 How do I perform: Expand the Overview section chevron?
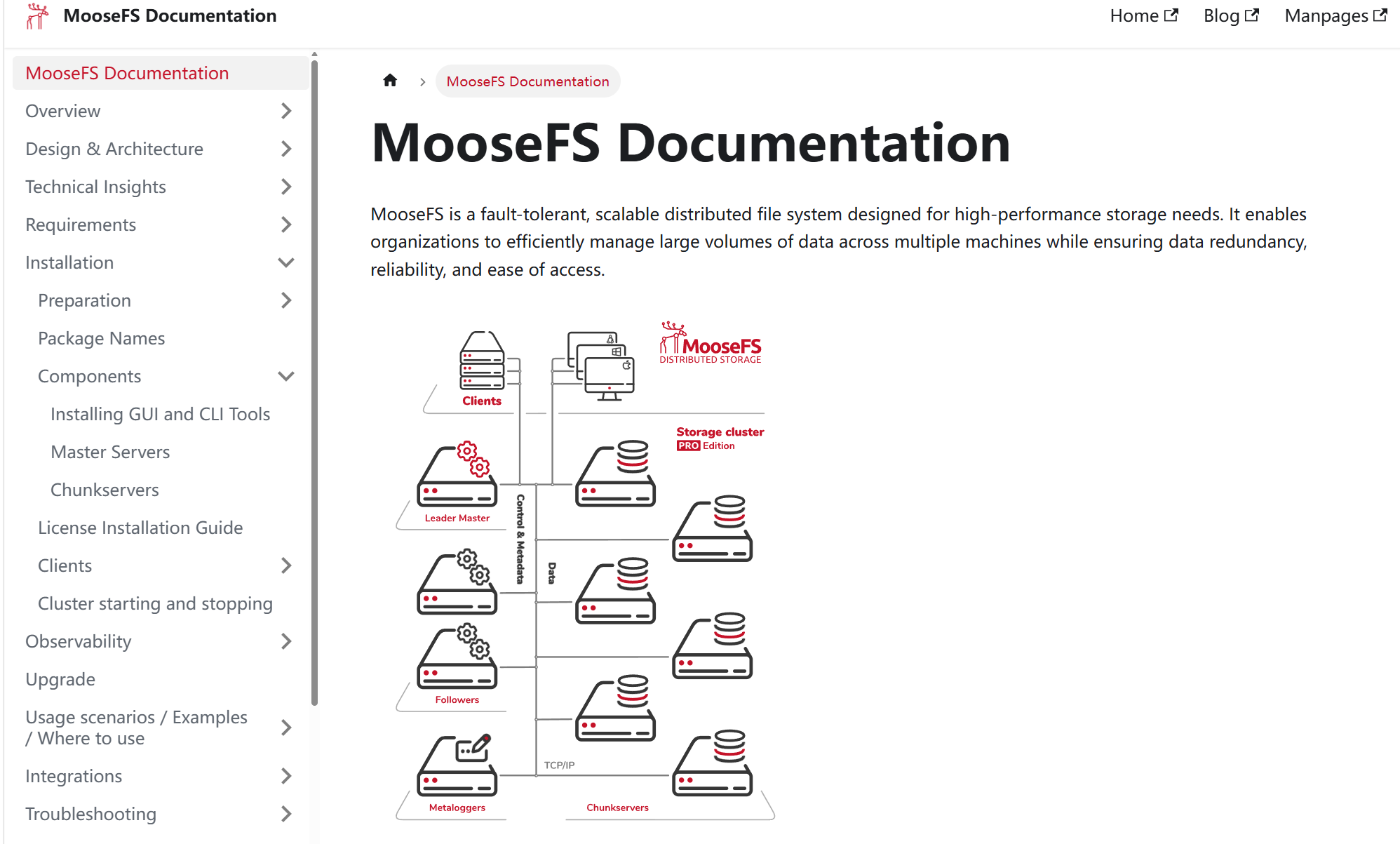tap(286, 111)
